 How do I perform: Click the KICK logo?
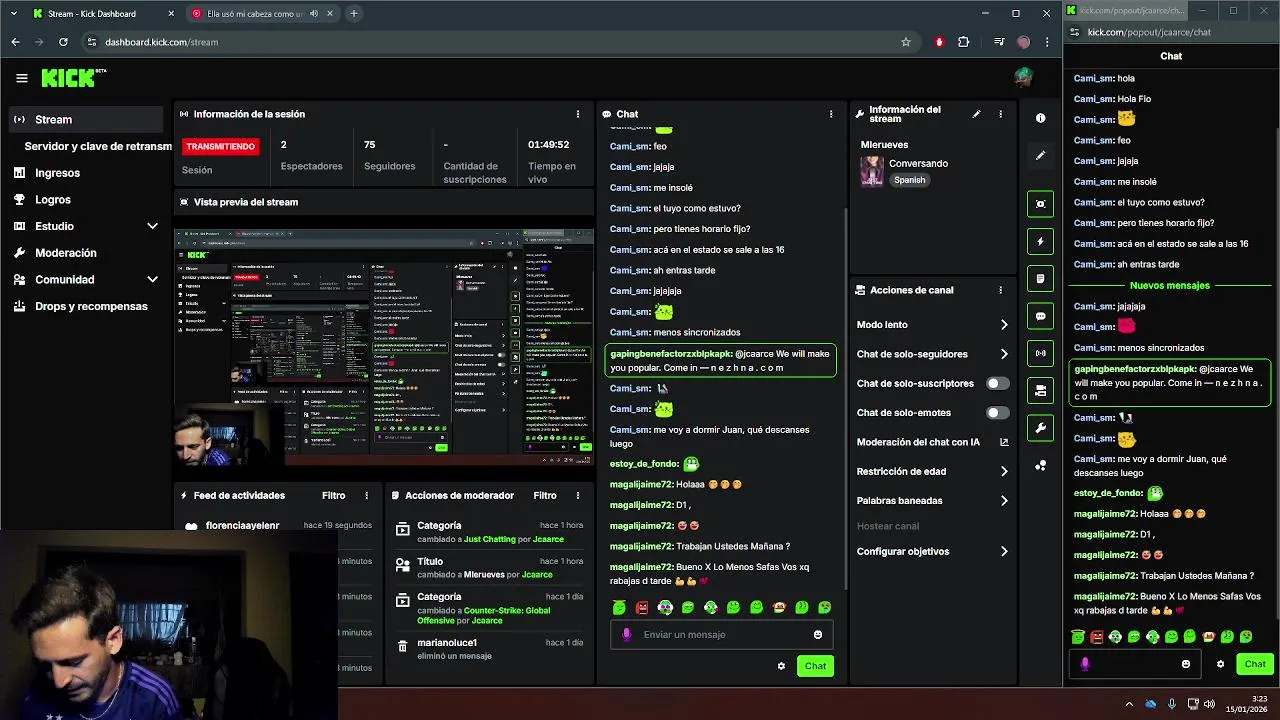[x=72, y=78]
